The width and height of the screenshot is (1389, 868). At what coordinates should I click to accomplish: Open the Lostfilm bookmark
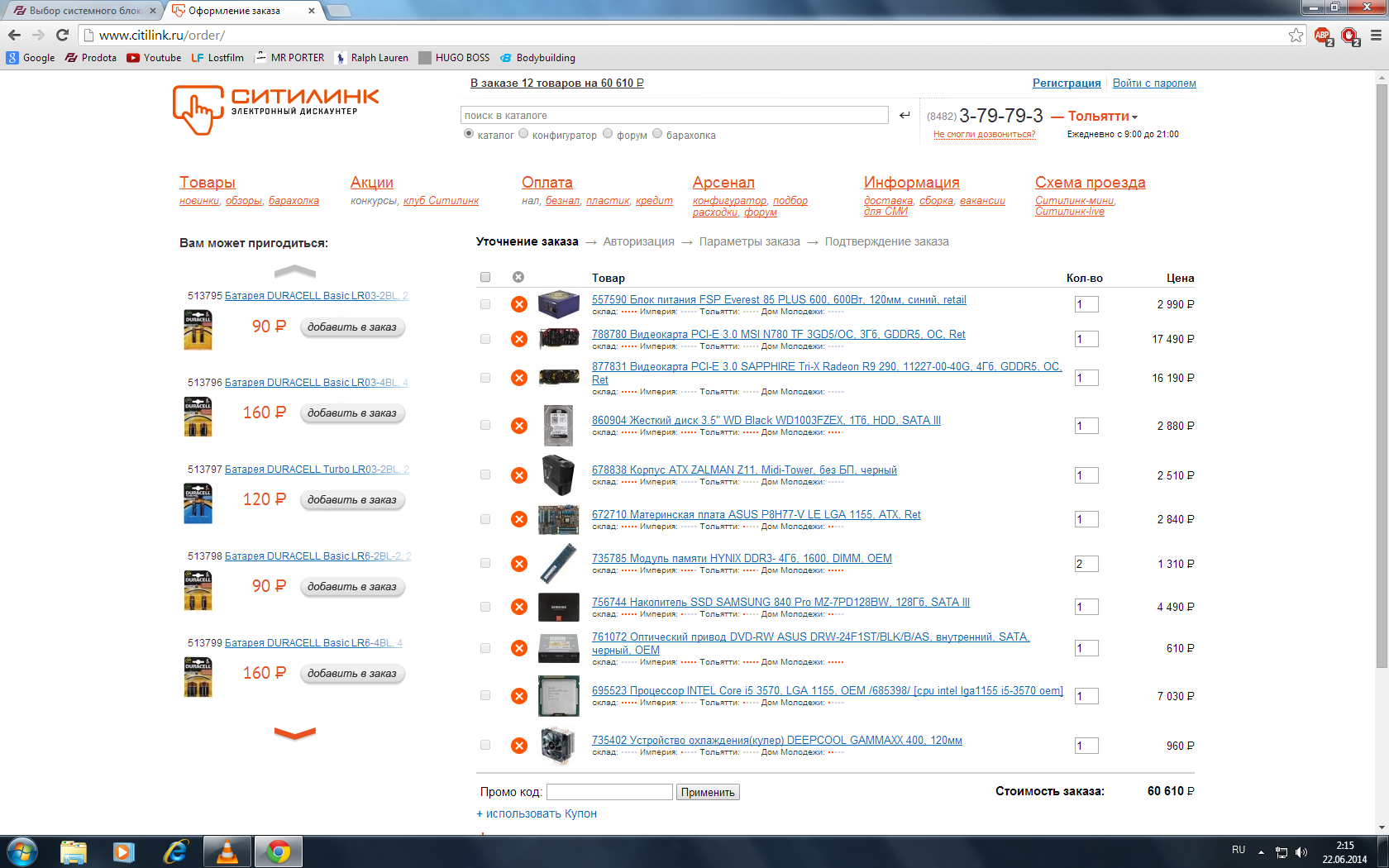tap(217, 58)
